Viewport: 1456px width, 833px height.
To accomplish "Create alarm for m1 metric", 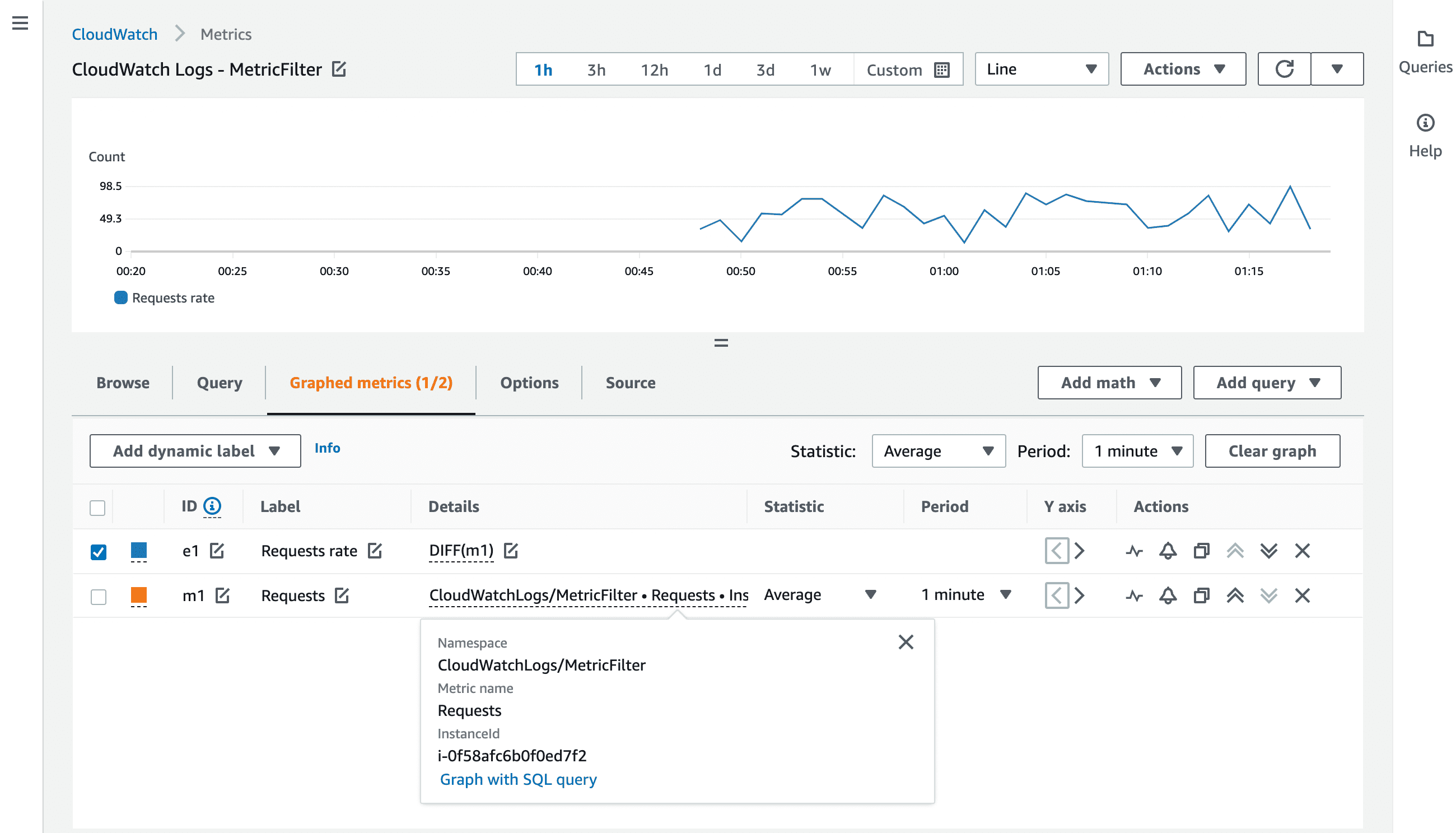I will (1168, 595).
